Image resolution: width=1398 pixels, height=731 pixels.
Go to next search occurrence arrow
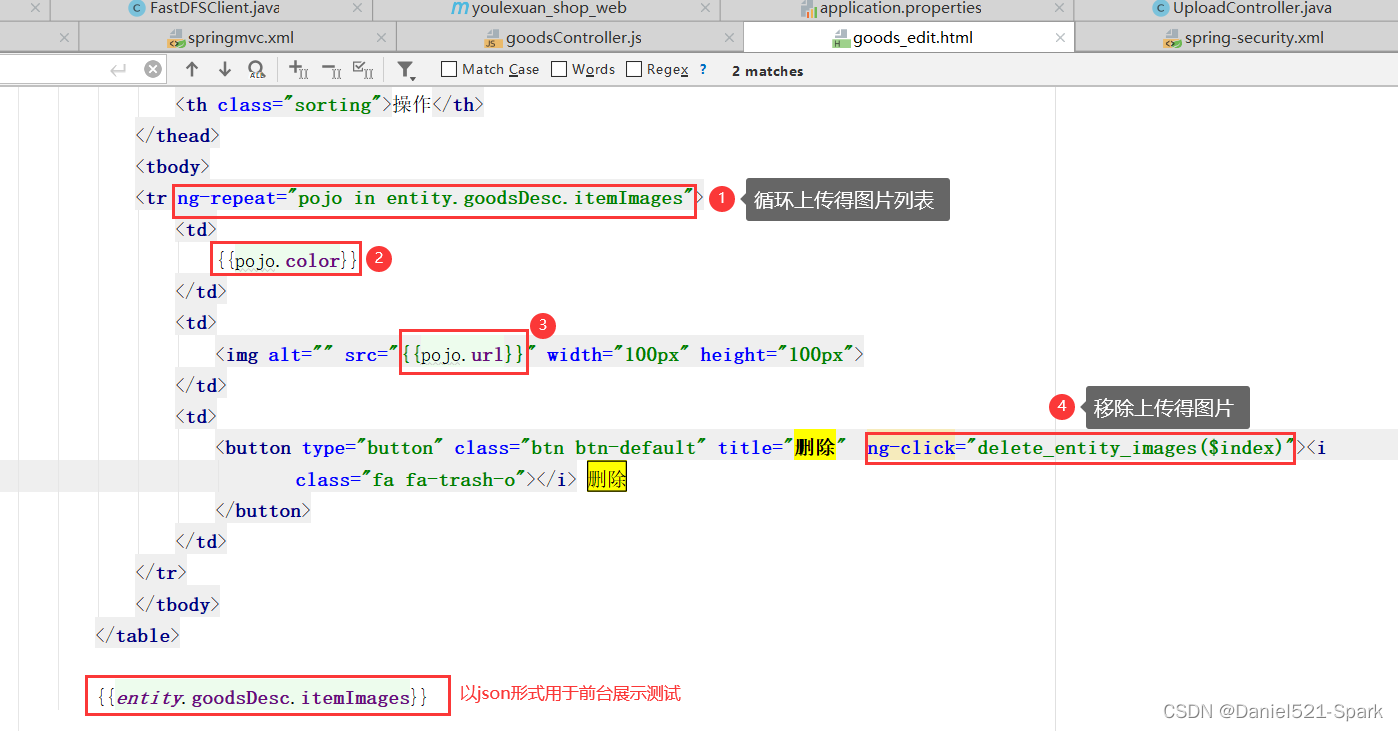(x=225, y=69)
